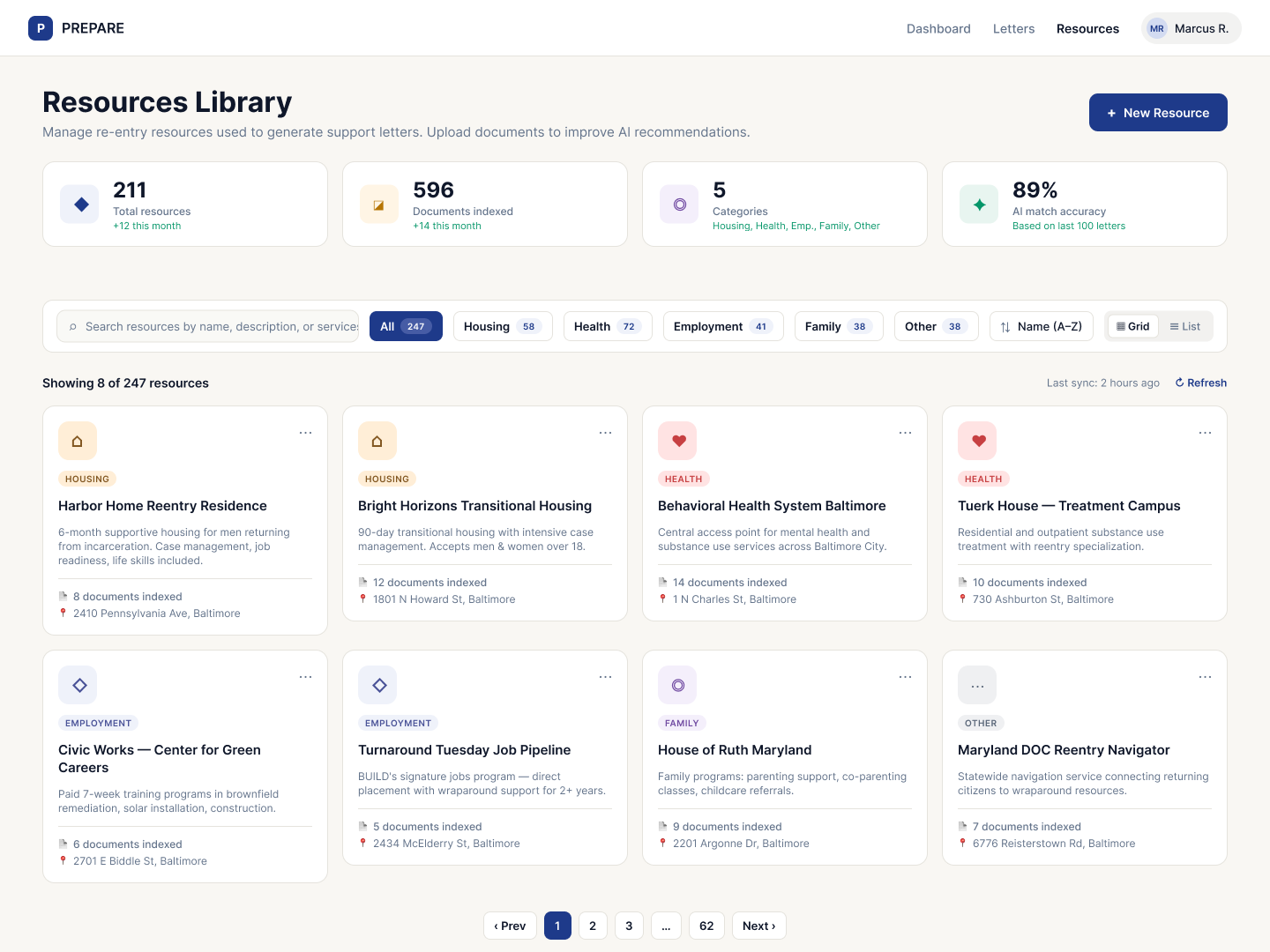This screenshot has height=952, width=1270.
Task: Click the family circle icon on House of Ruth card
Action: click(x=677, y=685)
